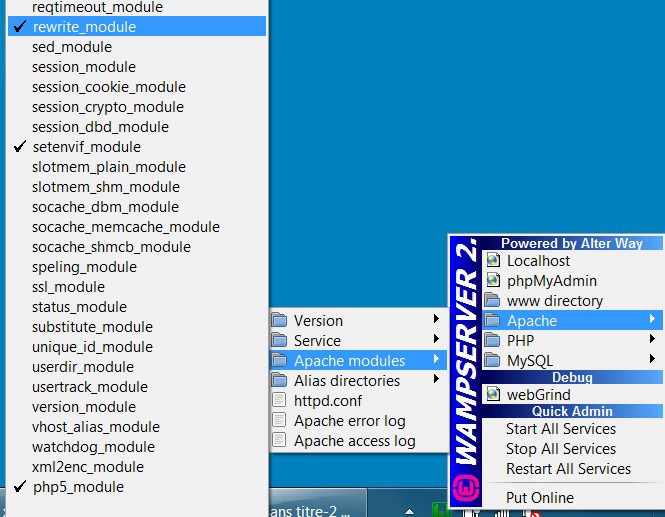Enable the session_cookie_module
This screenshot has width=665, height=517.
[x=137, y=87]
